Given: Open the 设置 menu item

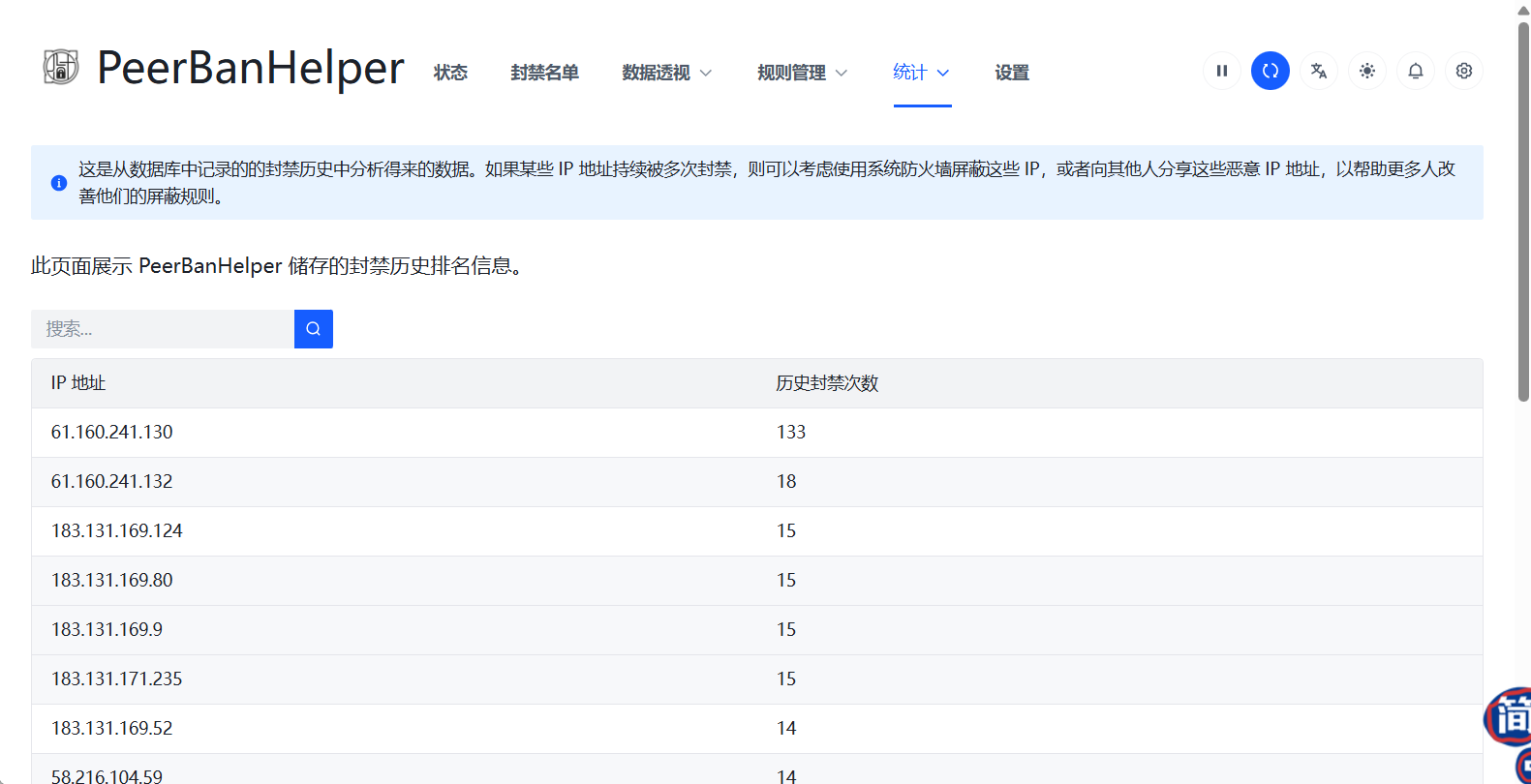Looking at the screenshot, I should [1012, 73].
